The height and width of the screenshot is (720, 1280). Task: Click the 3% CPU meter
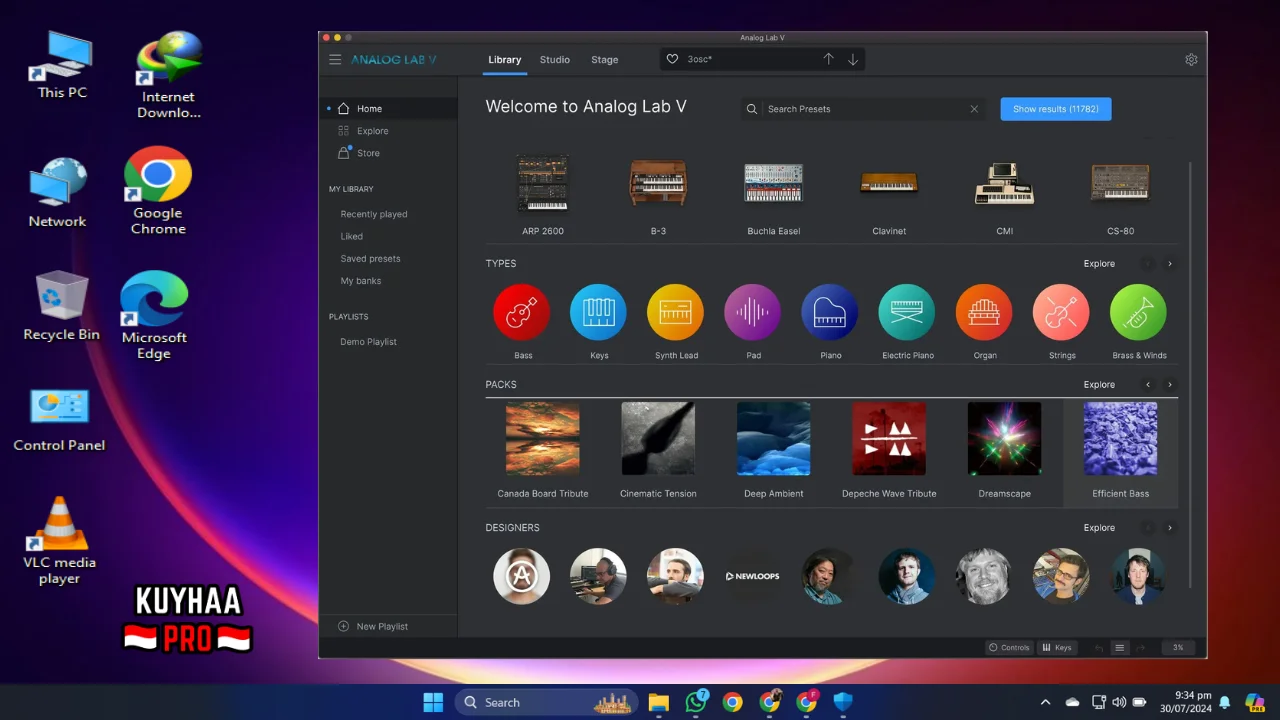[1178, 648]
